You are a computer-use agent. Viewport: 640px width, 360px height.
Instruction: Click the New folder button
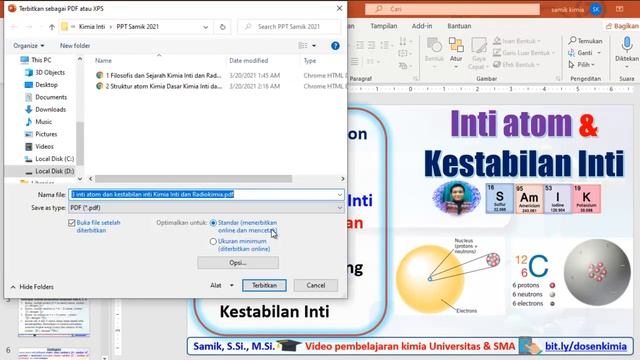75,46
